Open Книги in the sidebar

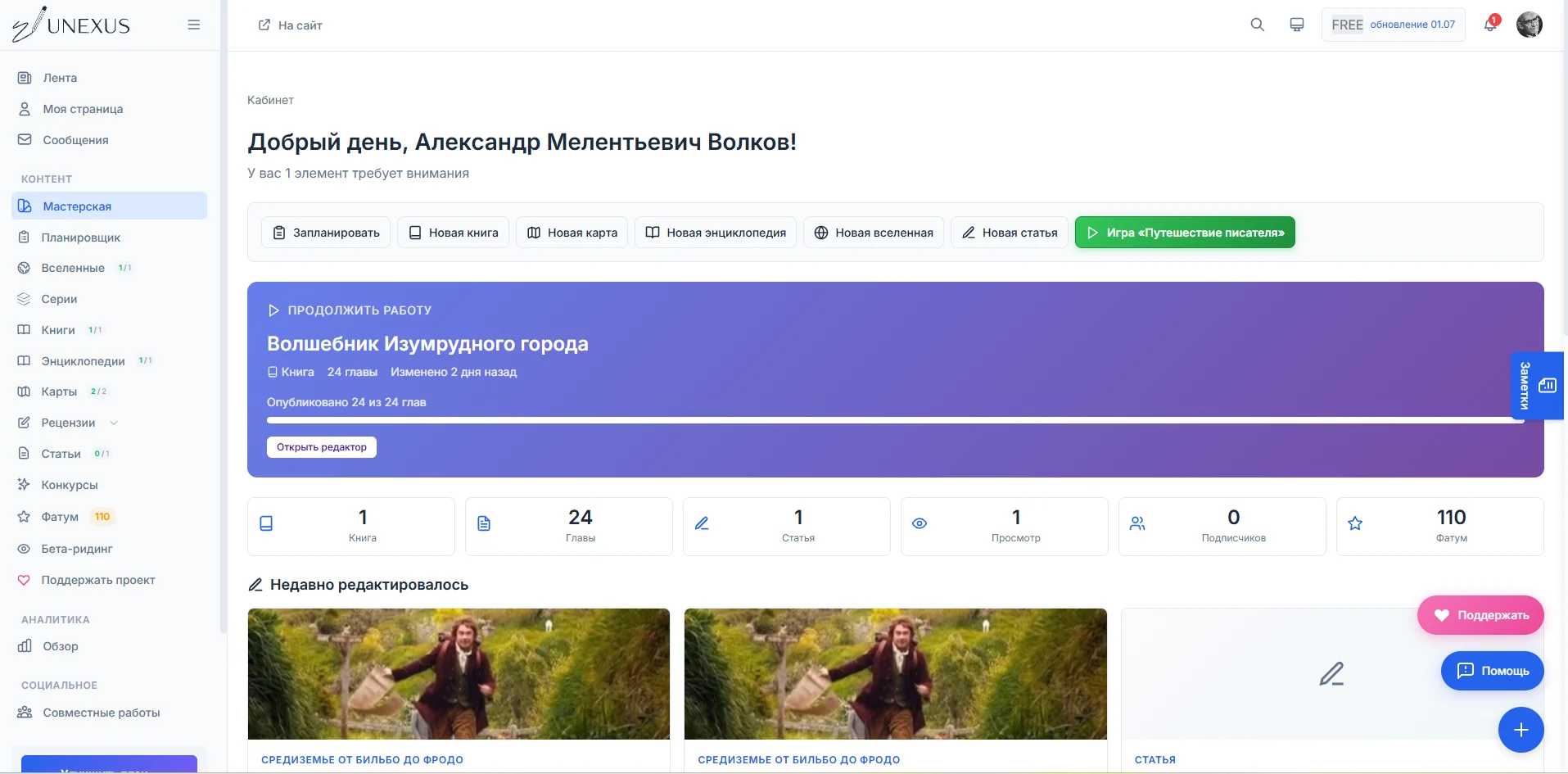(110, 330)
